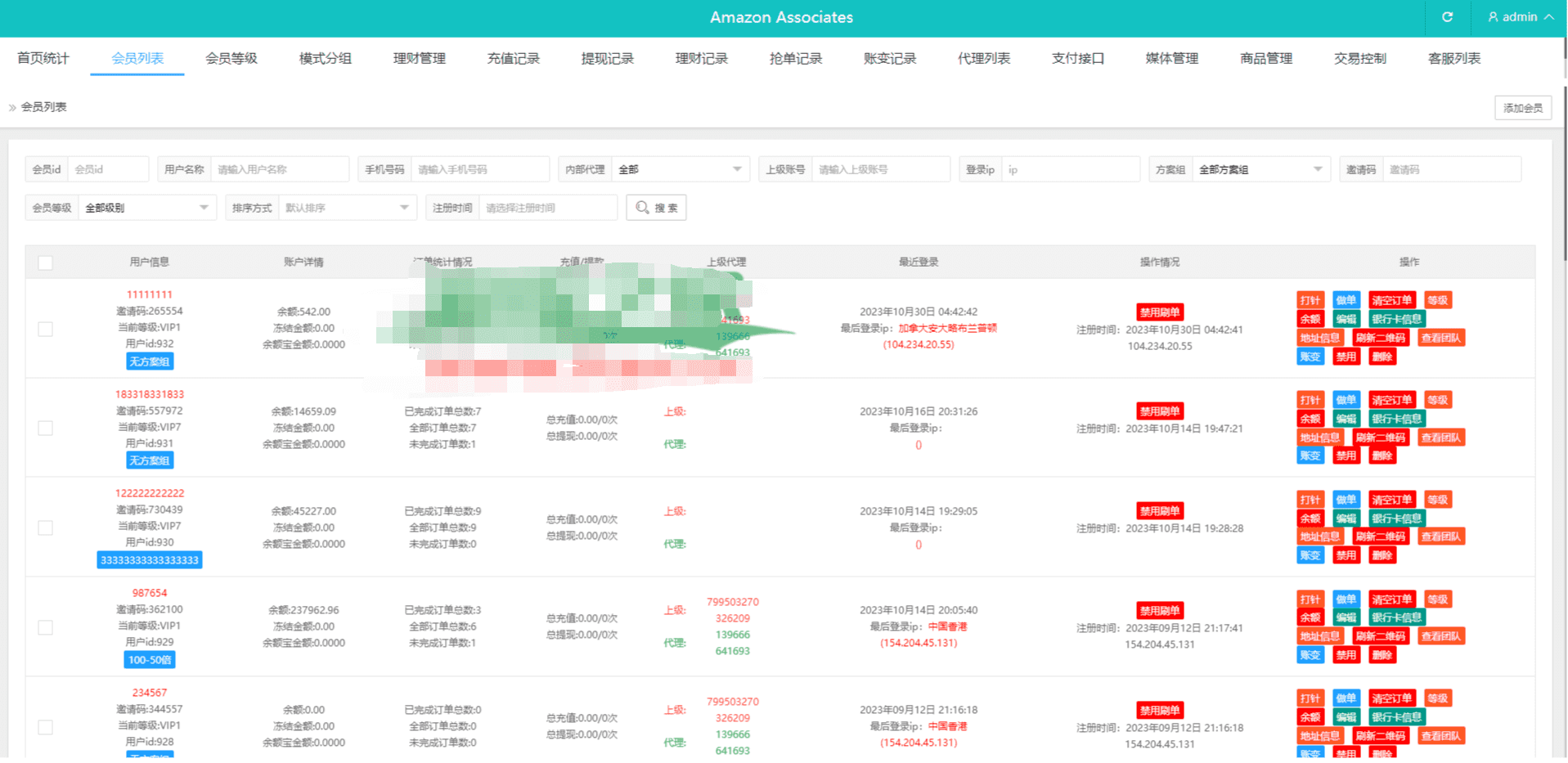Open the 代理列表 tab
This screenshot has height=763, width=1568.
(x=983, y=59)
